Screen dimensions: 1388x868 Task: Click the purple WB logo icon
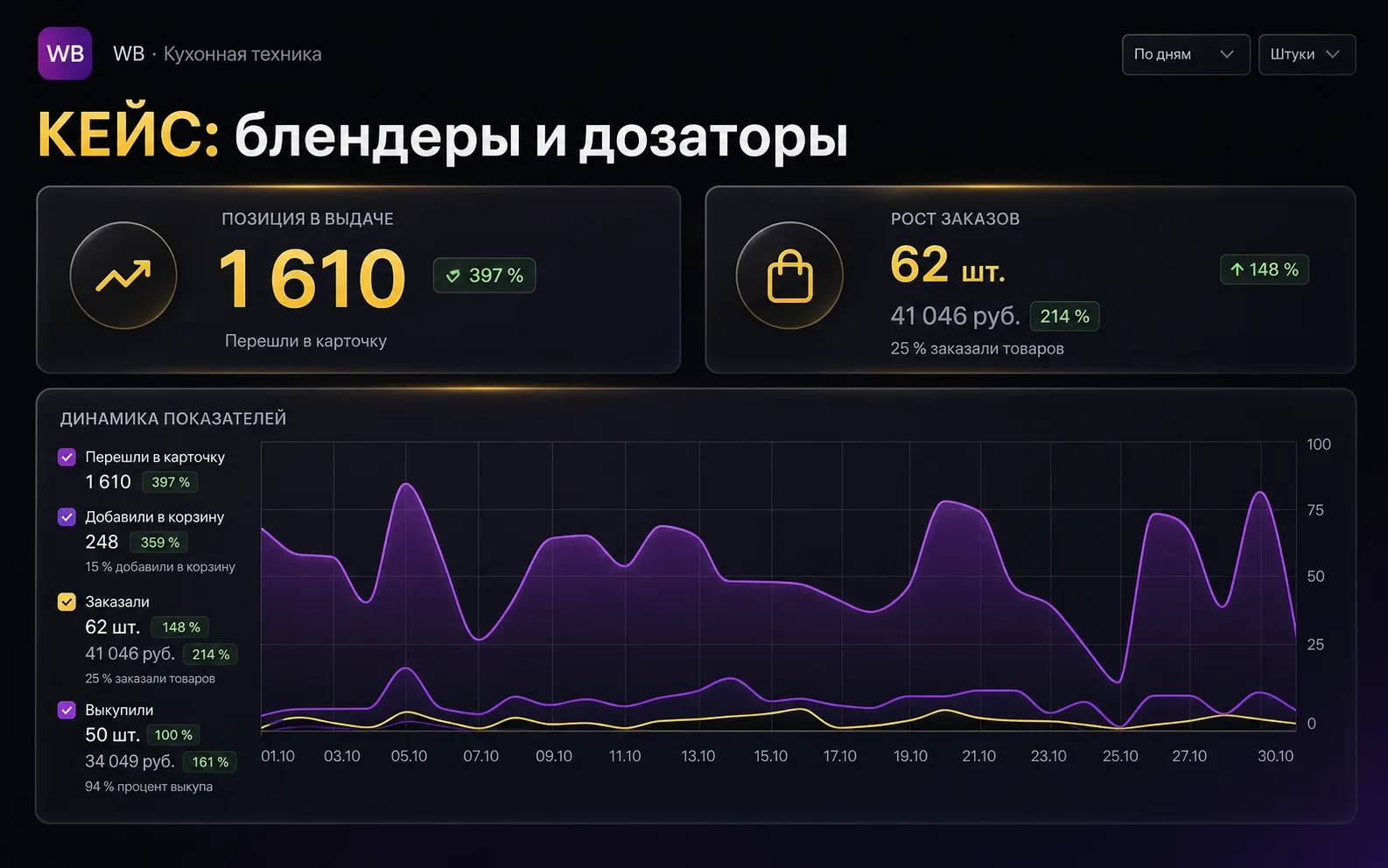click(65, 53)
